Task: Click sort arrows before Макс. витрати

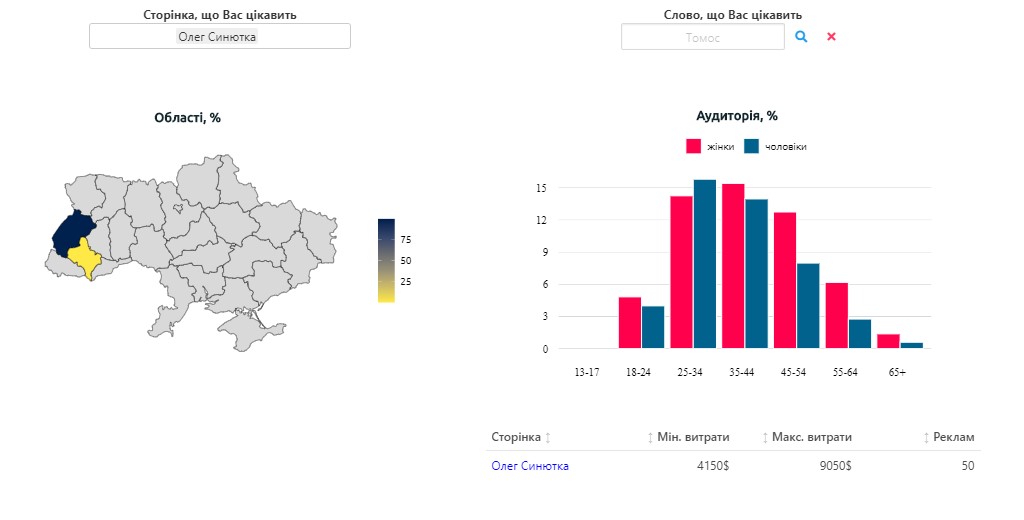Action: click(765, 438)
